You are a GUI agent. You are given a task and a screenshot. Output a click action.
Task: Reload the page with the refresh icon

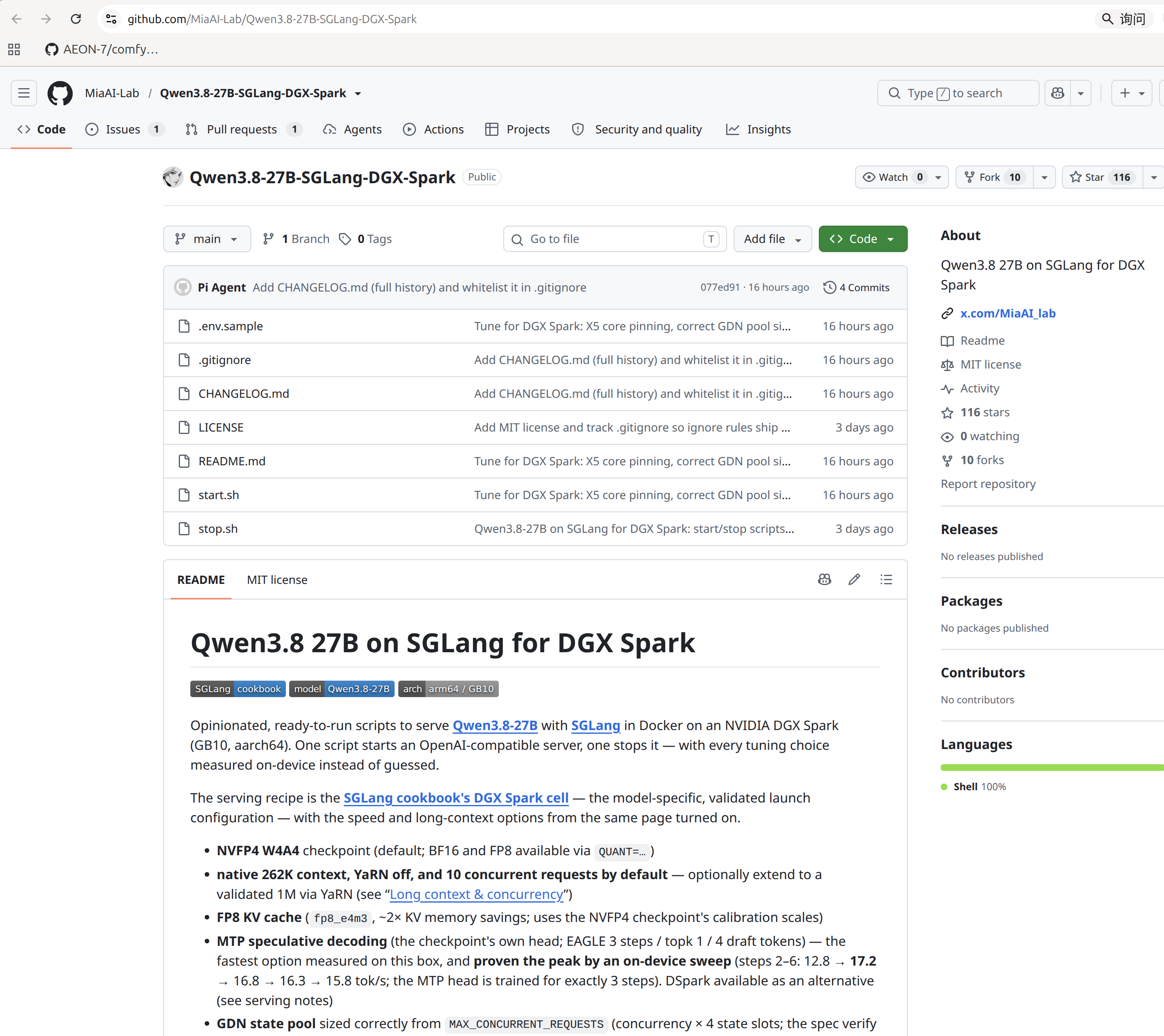coord(76,19)
